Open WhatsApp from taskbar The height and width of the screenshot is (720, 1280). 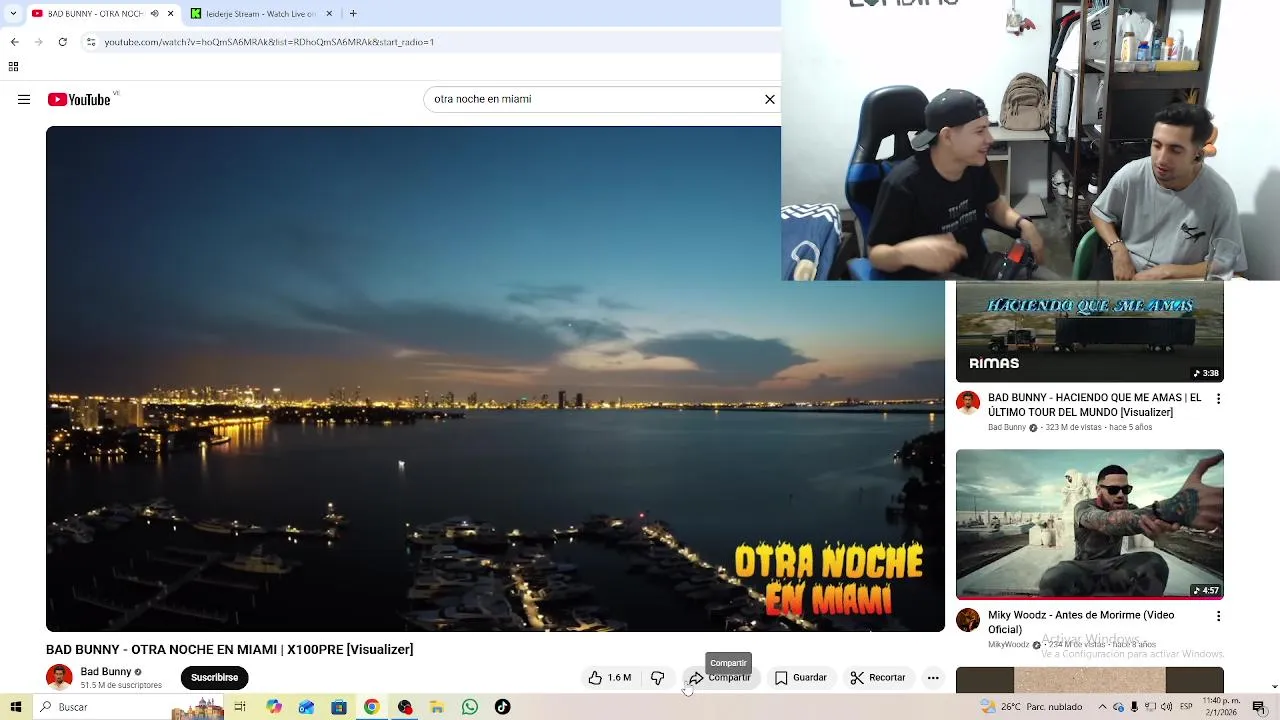click(x=470, y=707)
